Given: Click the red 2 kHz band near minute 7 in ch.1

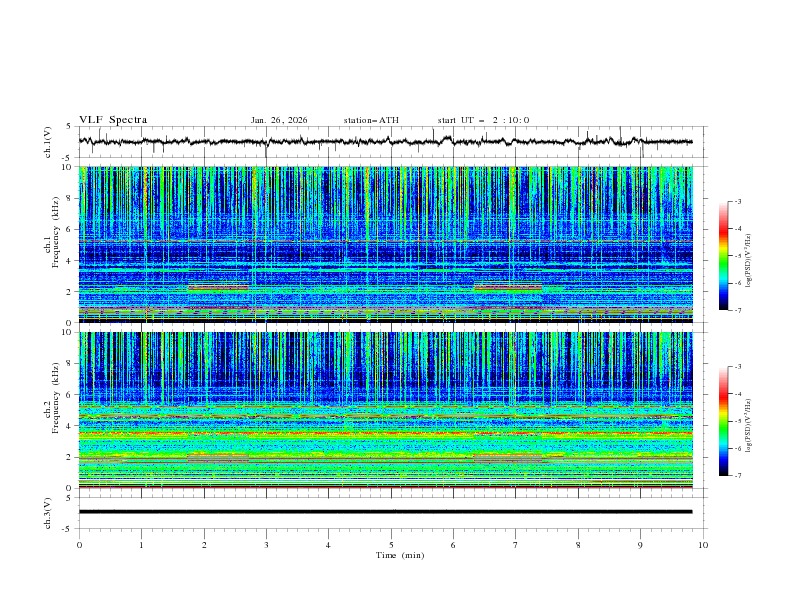Looking at the screenshot, I should 507,288.
